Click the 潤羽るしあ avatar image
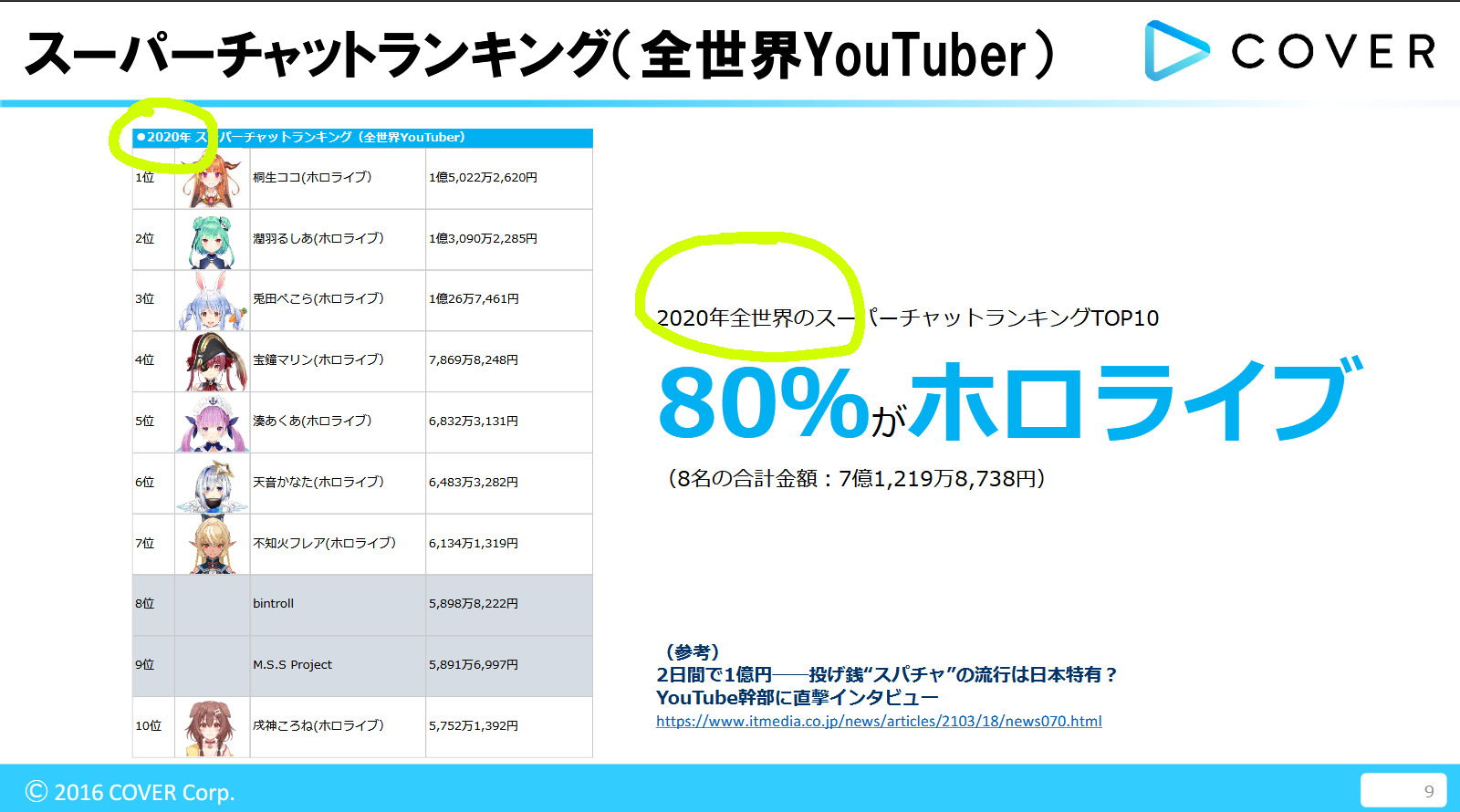 coord(212,240)
